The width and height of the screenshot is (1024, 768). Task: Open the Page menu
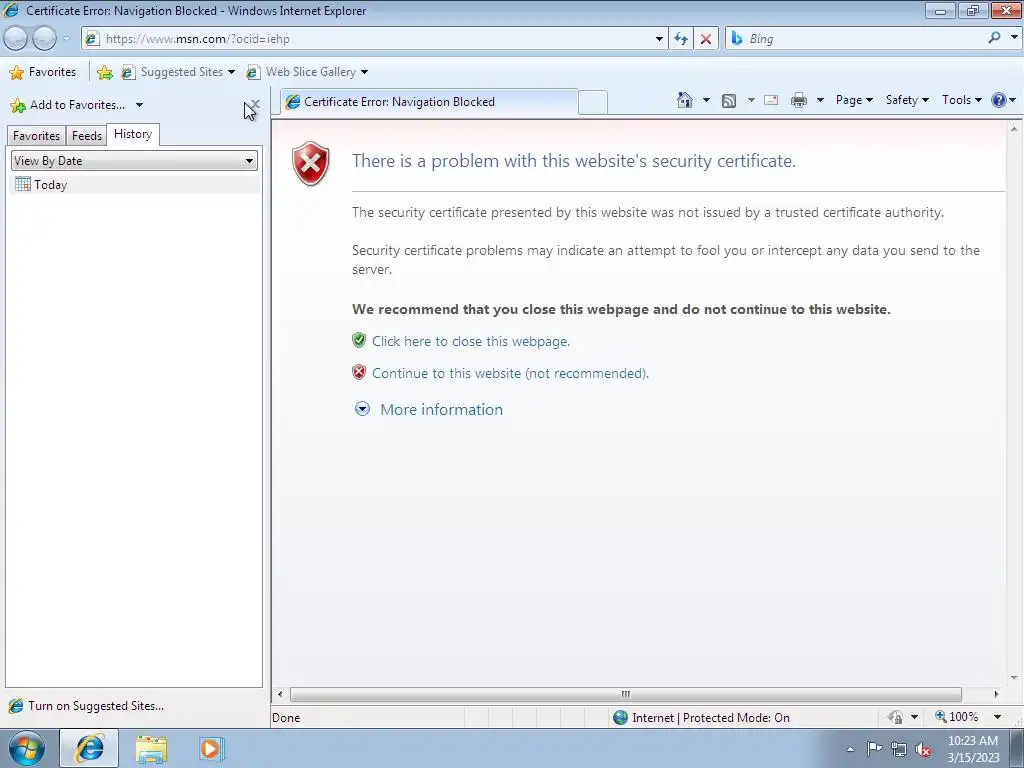[x=854, y=100]
